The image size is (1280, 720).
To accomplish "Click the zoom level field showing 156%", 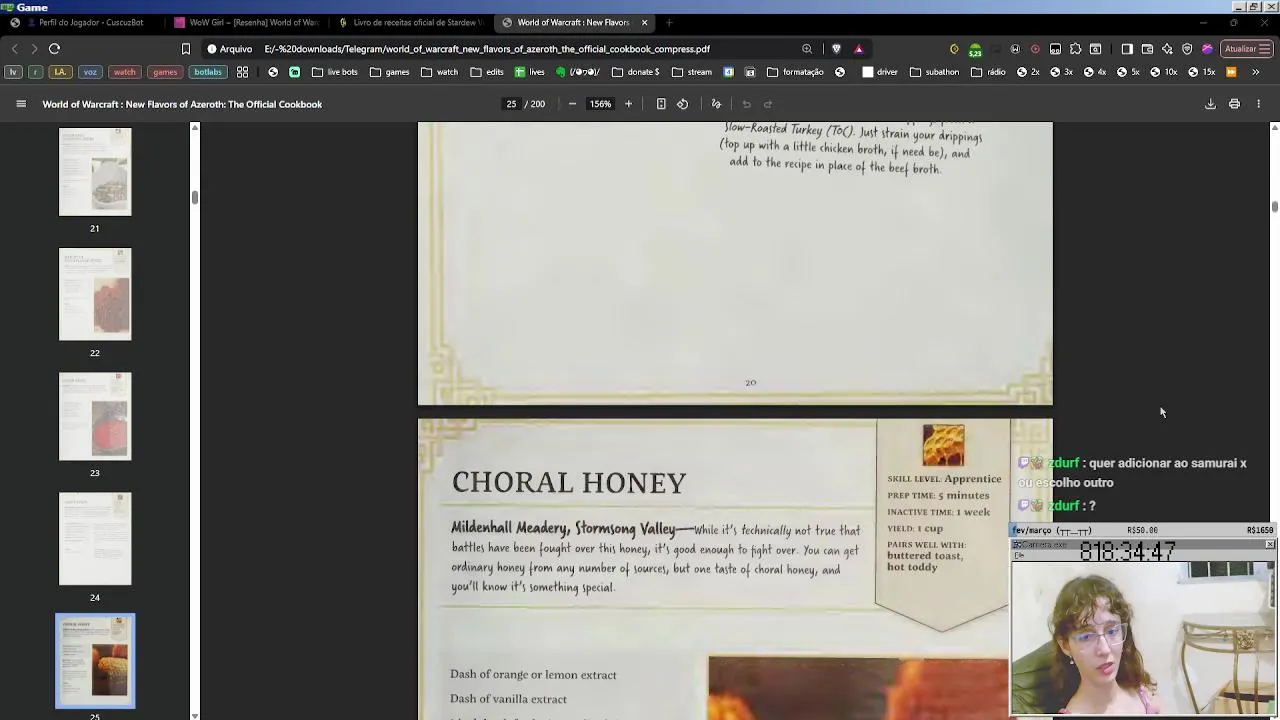I will tap(600, 104).
